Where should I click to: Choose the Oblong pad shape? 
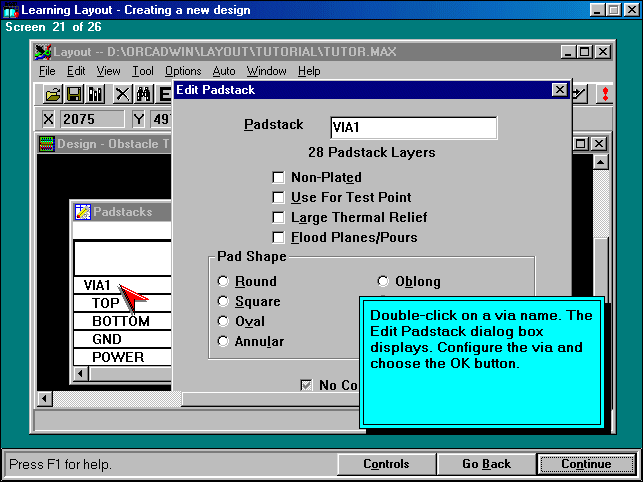click(383, 282)
